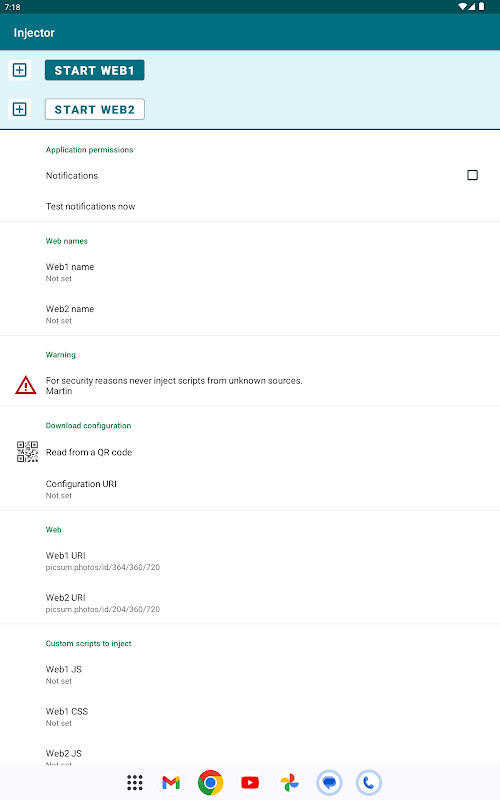
Task: Tap the QR code icon
Action: (27, 452)
